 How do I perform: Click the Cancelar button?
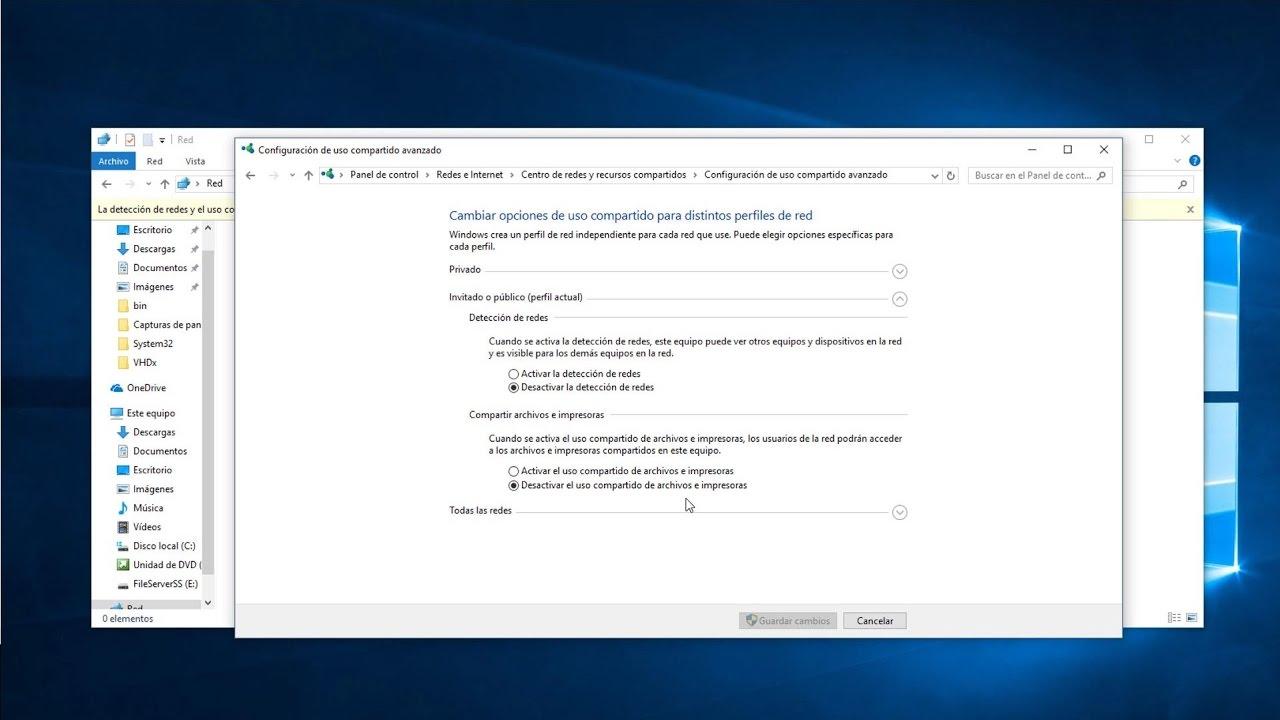[874, 621]
